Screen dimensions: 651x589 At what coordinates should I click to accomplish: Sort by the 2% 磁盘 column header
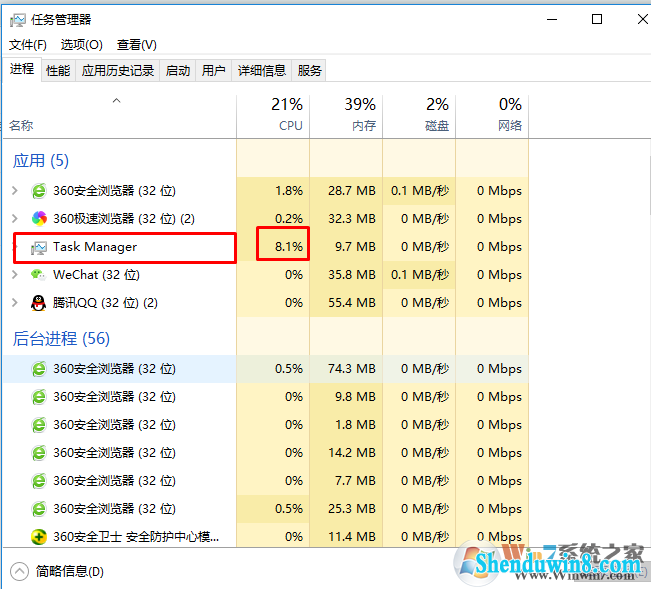(x=419, y=116)
